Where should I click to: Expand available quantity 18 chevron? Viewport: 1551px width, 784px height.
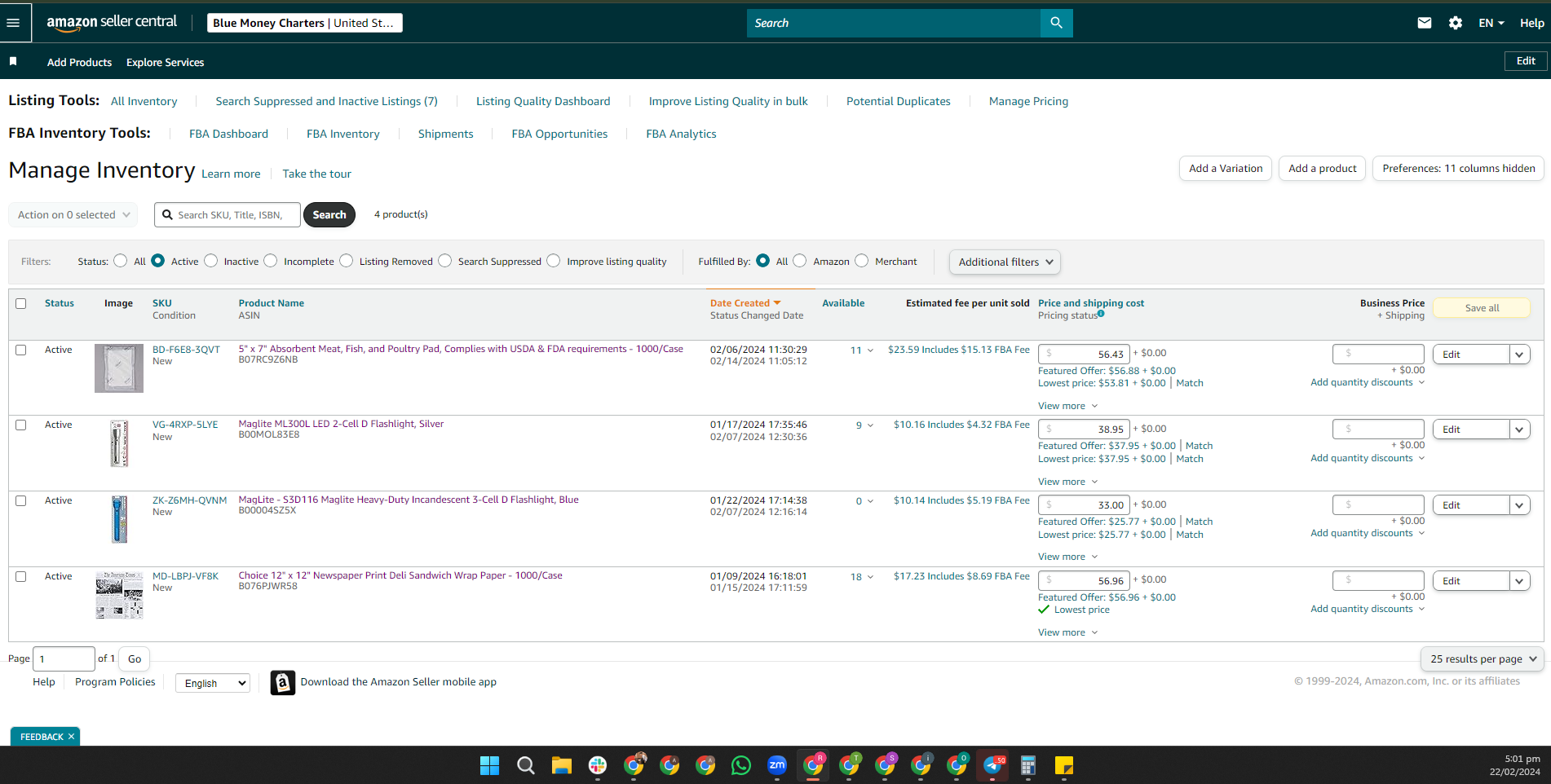(870, 577)
